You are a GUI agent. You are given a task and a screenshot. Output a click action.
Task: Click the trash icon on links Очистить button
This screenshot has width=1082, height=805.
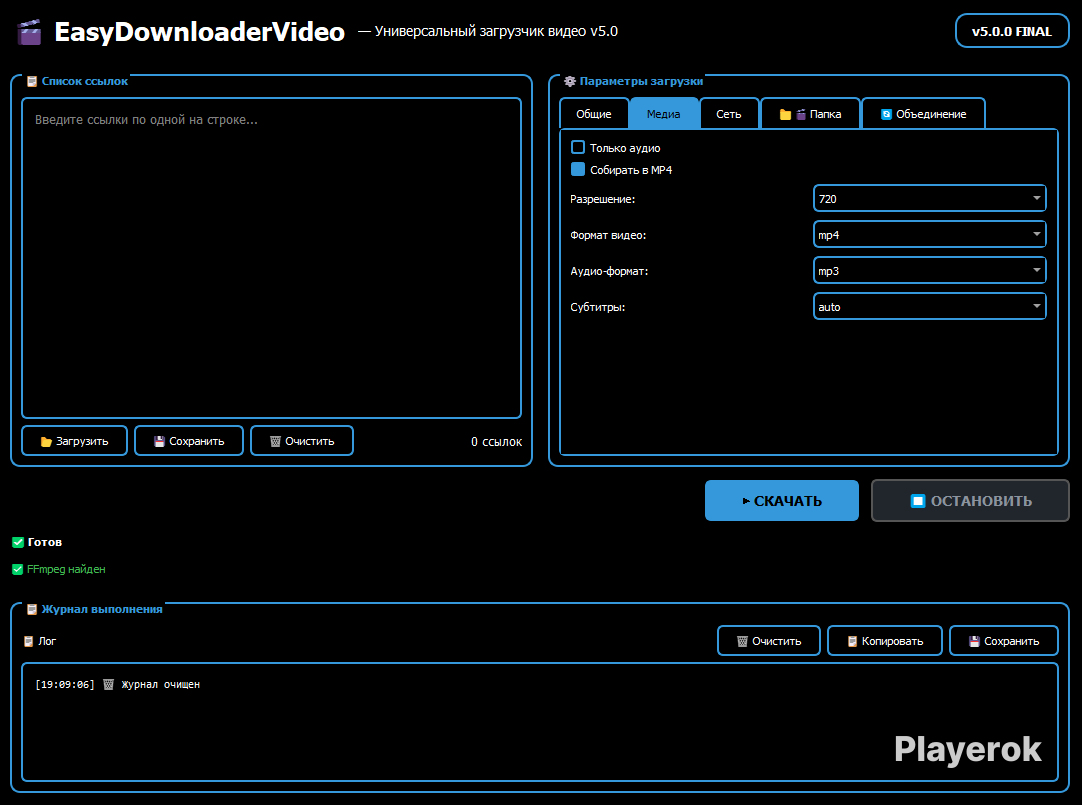(x=275, y=441)
